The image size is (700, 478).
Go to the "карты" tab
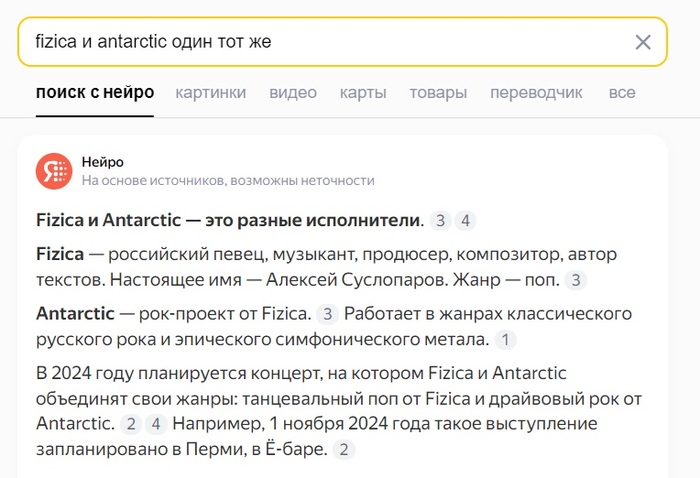coord(363,93)
